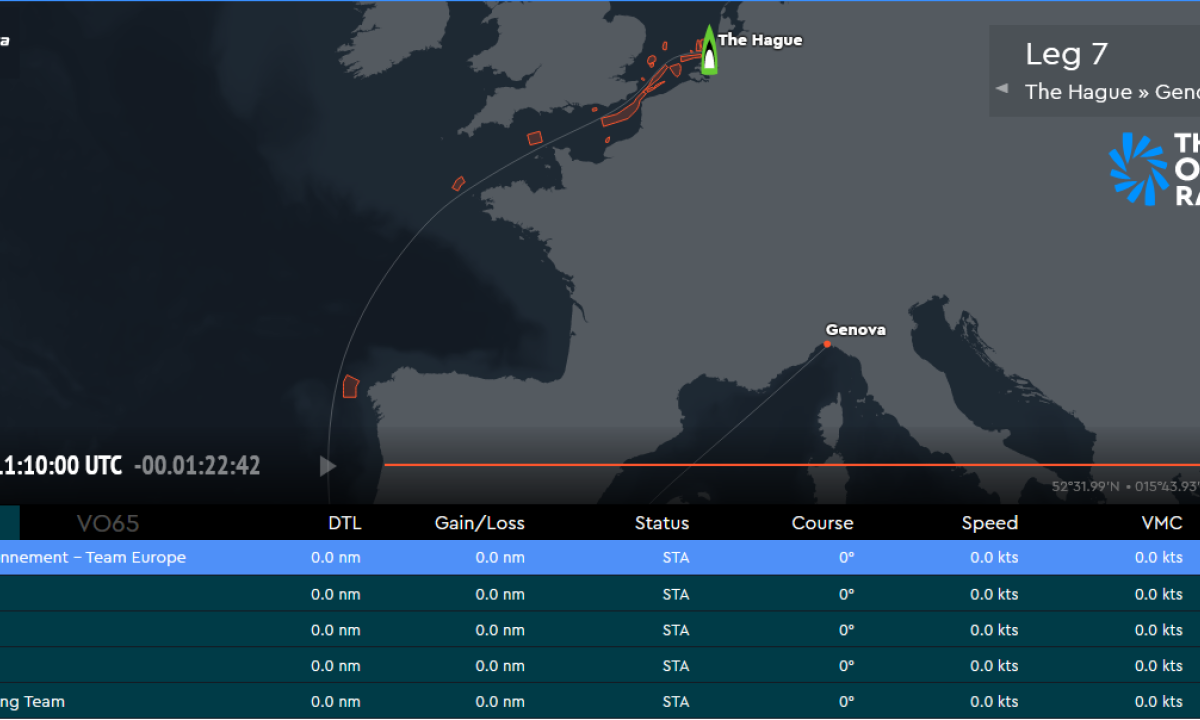The height and width of the screenshot is (720, 1200).
Task: Select the highlighted Team Europe row
Action: coord(600,558)
